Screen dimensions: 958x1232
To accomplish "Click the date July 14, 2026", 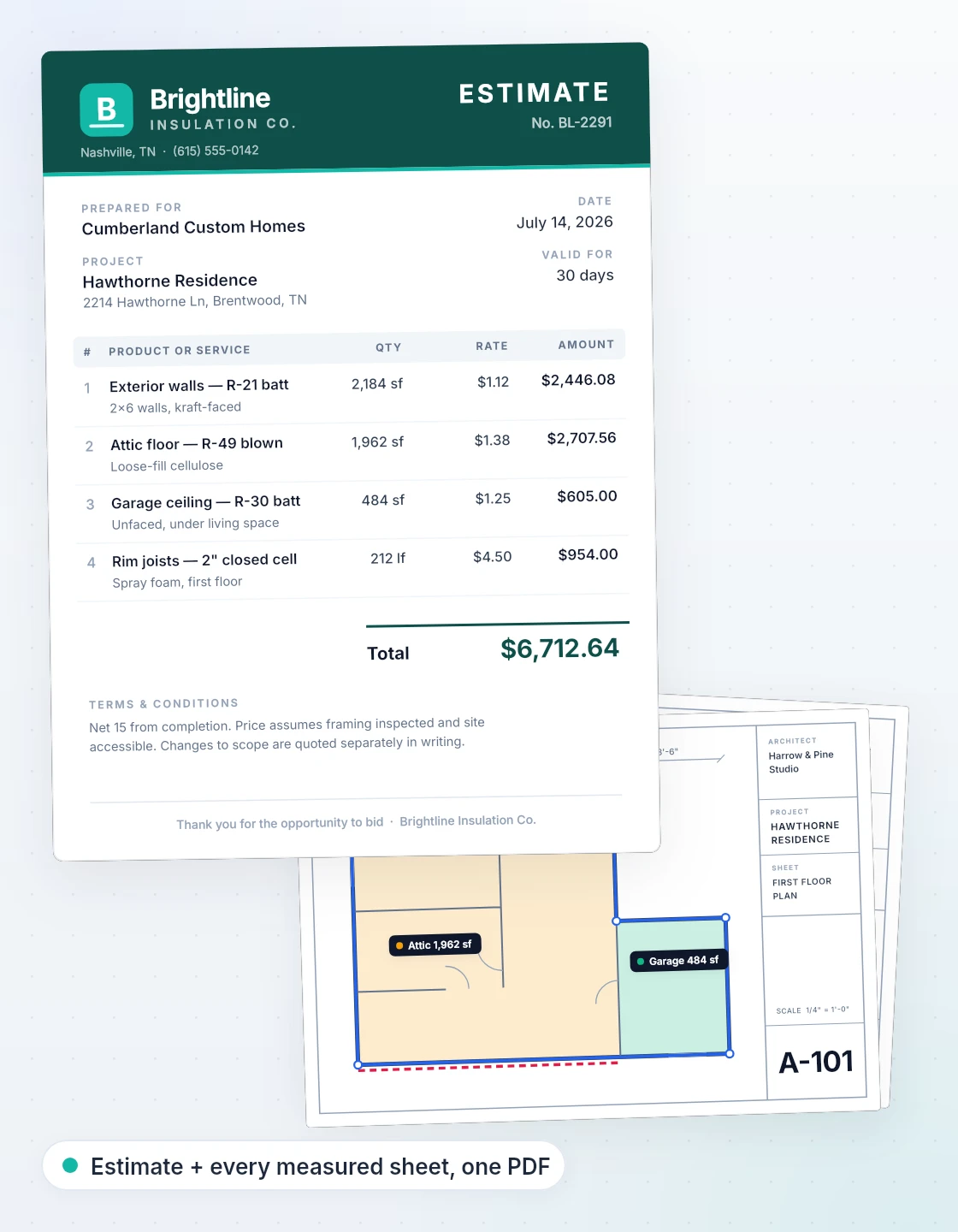I will [565, 222].
